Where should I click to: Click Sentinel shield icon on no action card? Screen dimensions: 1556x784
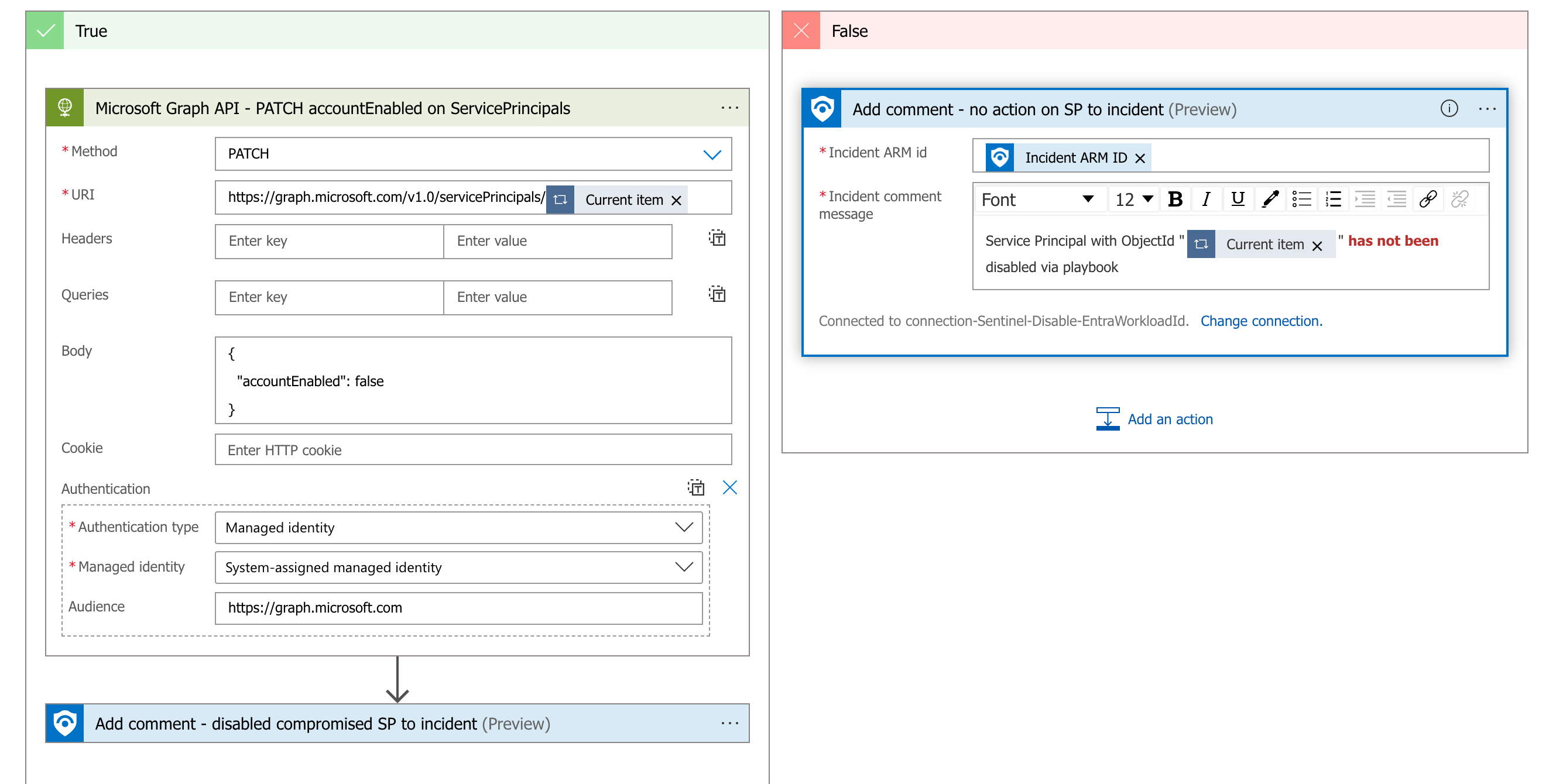pos(822,109)
